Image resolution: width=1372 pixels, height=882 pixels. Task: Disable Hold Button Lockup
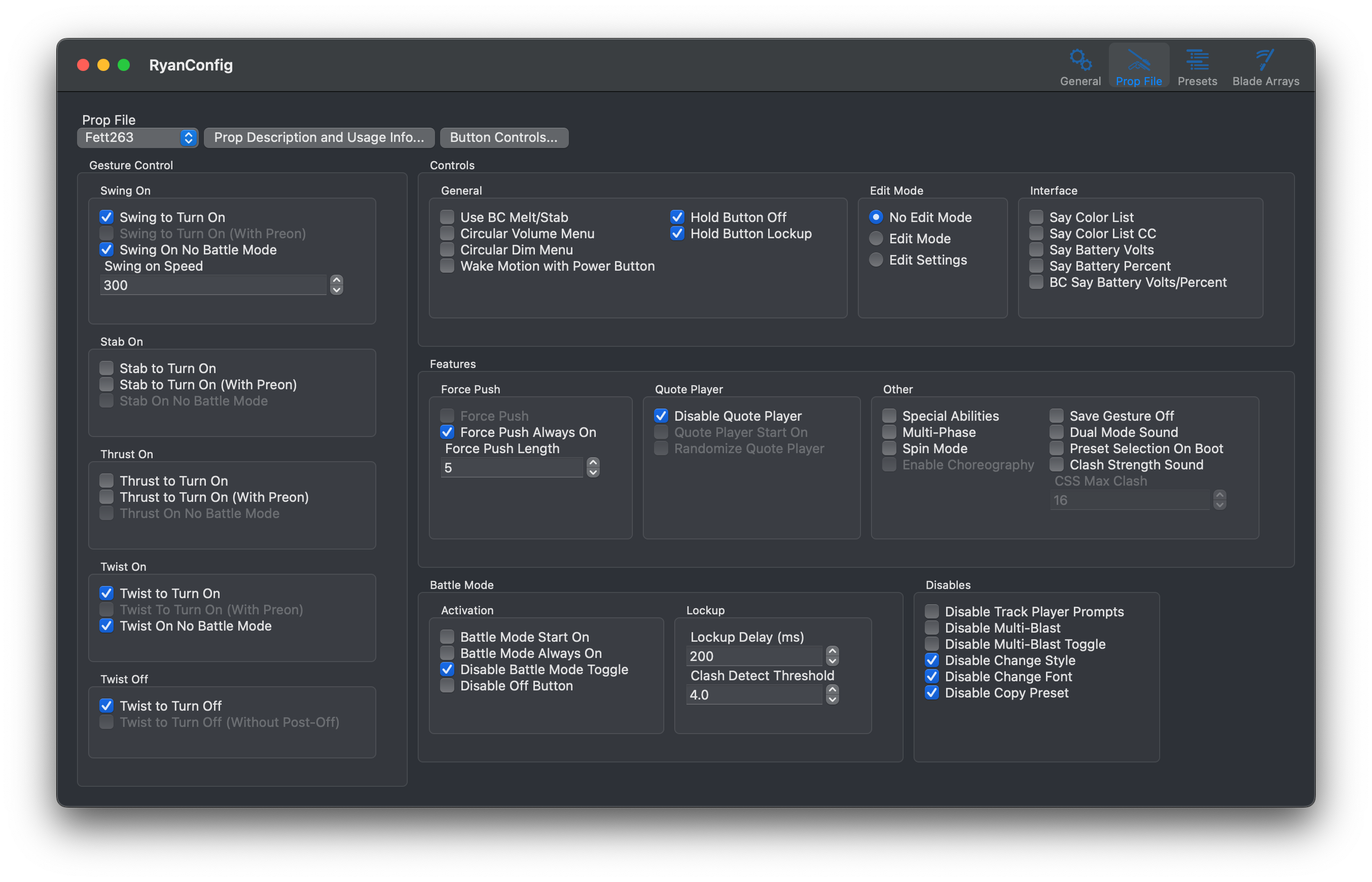pos(677,233)
